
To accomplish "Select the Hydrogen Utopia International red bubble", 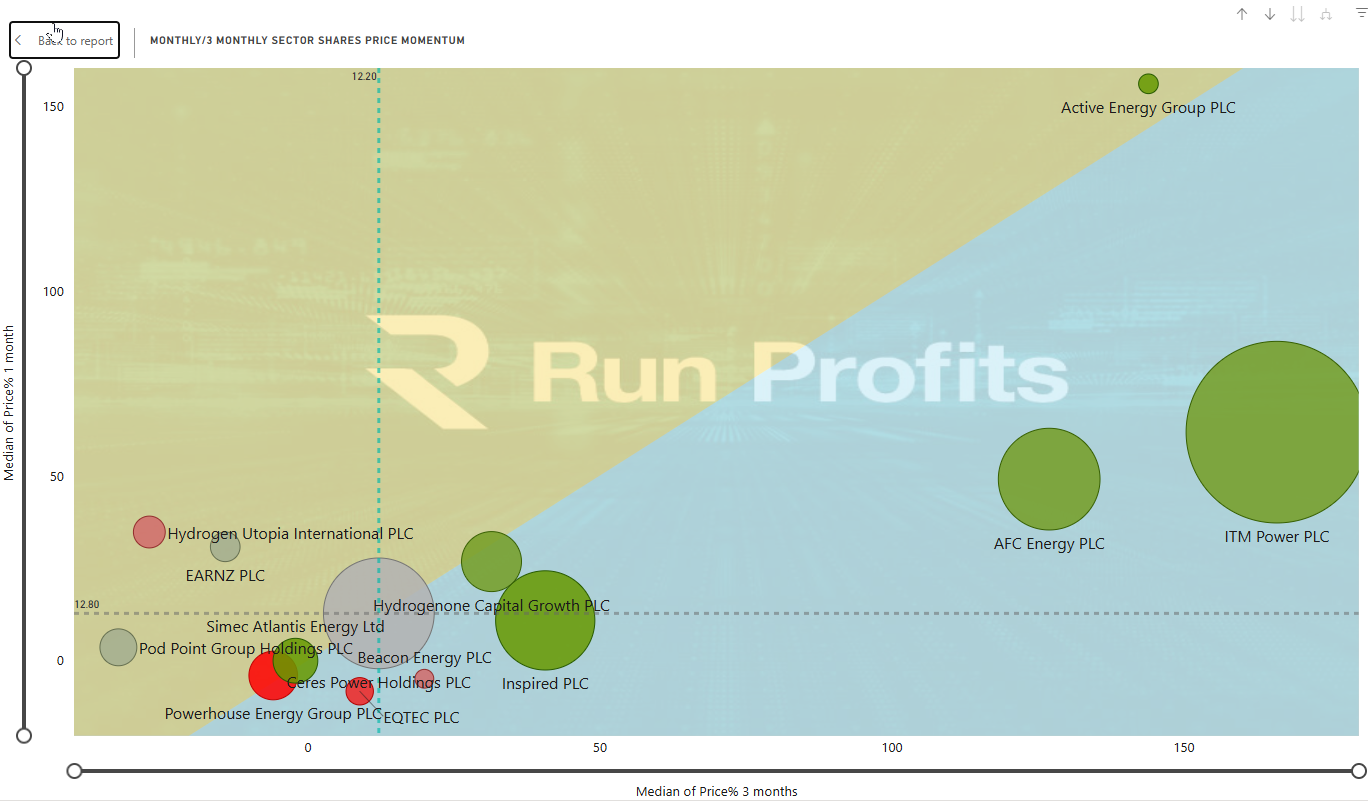I will [x=149, y=532].
